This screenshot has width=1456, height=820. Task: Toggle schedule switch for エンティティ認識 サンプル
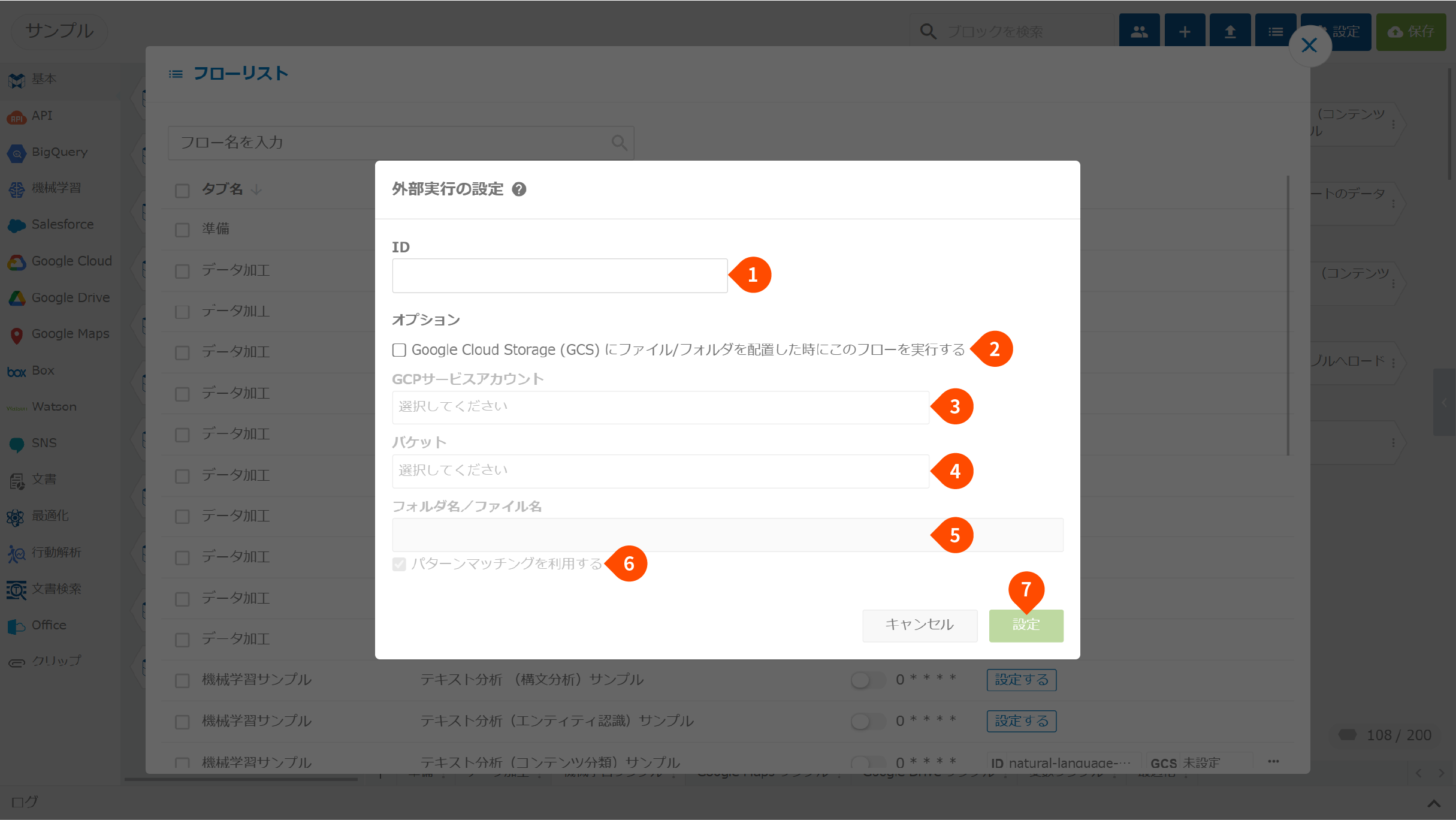click(x=867, y=721)
